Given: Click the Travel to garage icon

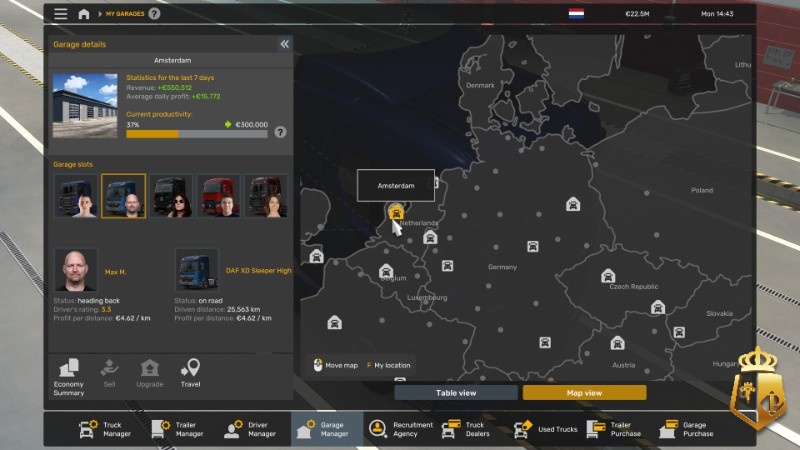Looking at the screenshot, I should (190, 373).
